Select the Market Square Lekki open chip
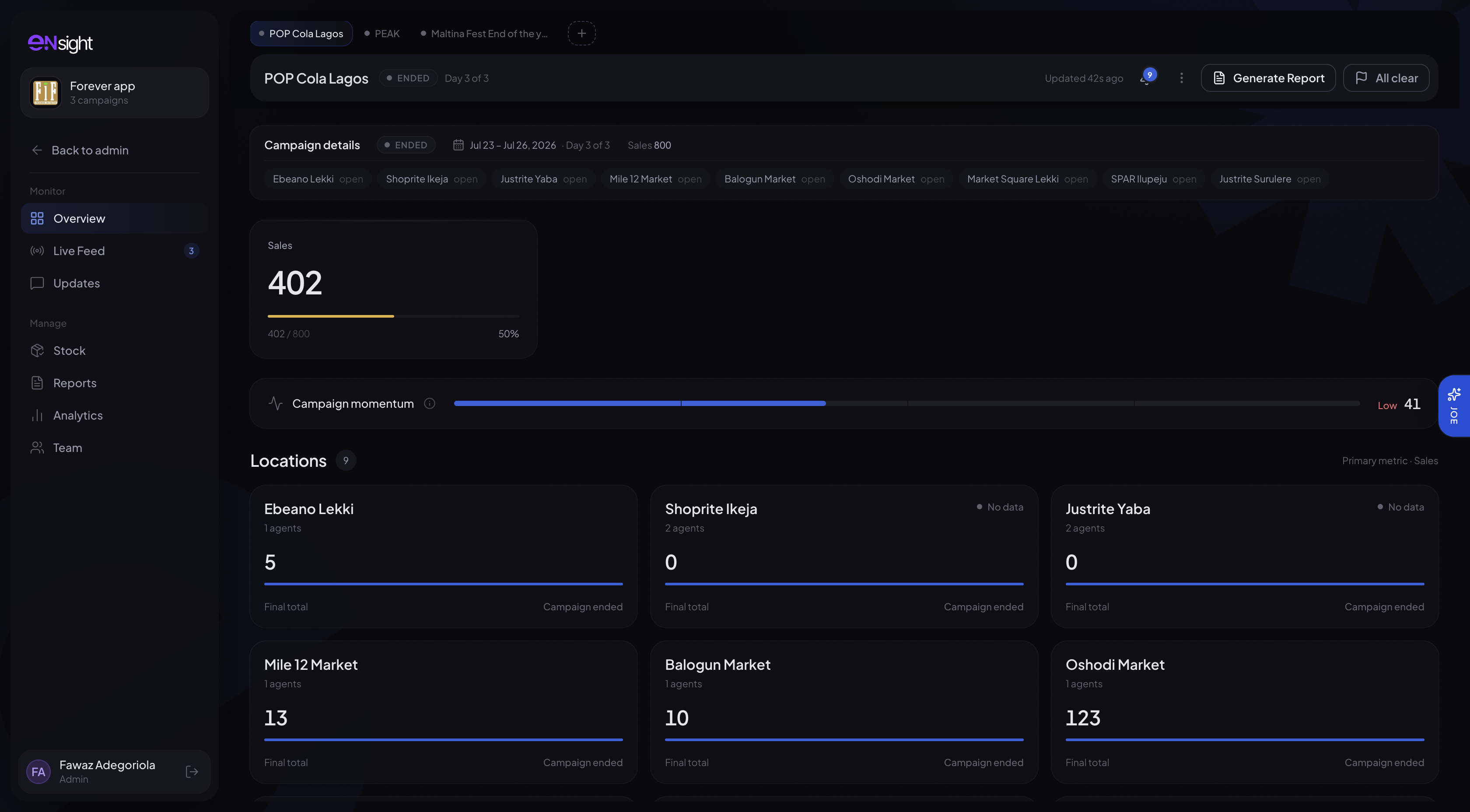Viewport: 1470px width, 812px height. pyautogui.click(x=1028, y=179)
